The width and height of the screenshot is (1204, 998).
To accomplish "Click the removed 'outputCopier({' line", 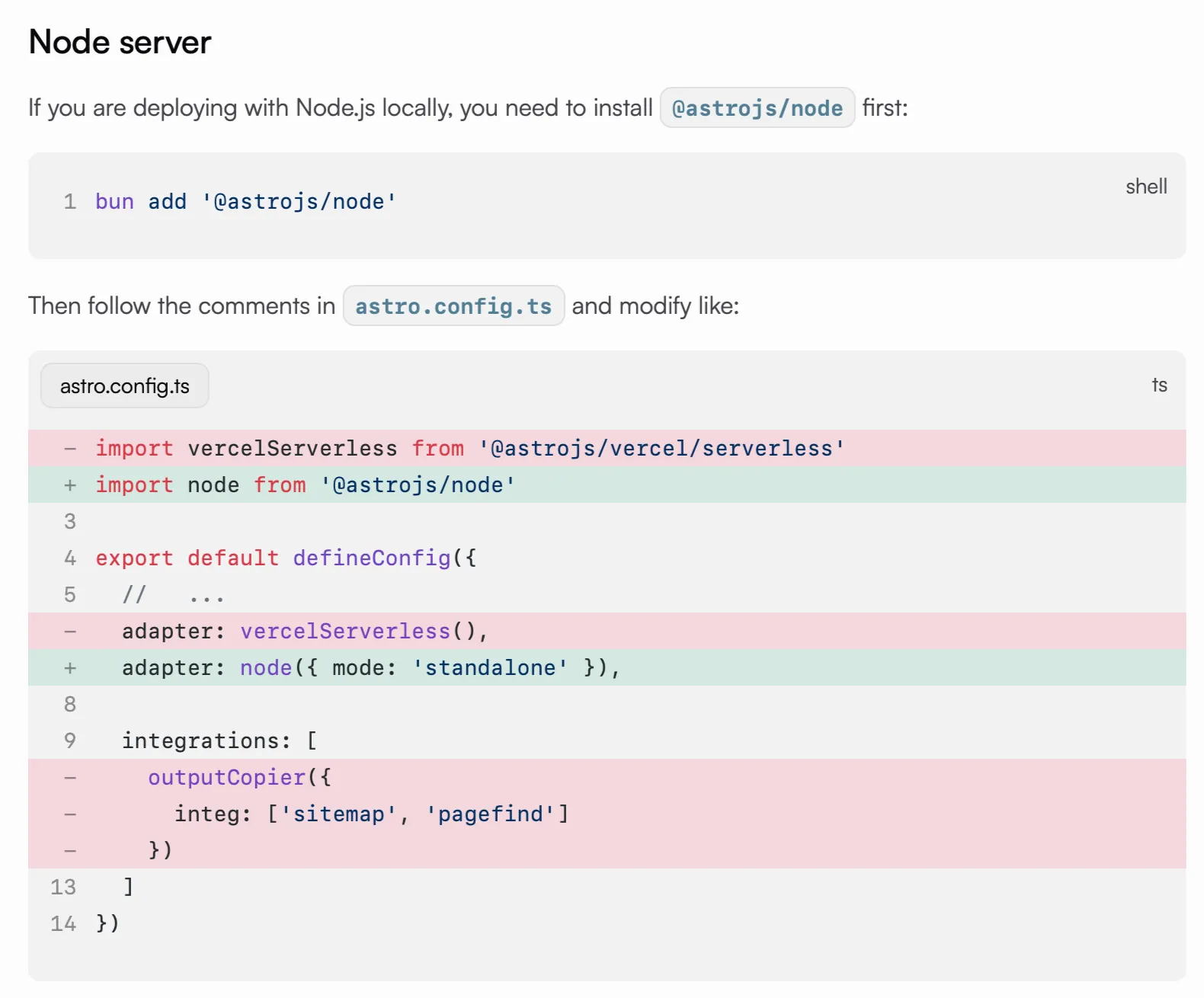I will (x=607, y=777).
